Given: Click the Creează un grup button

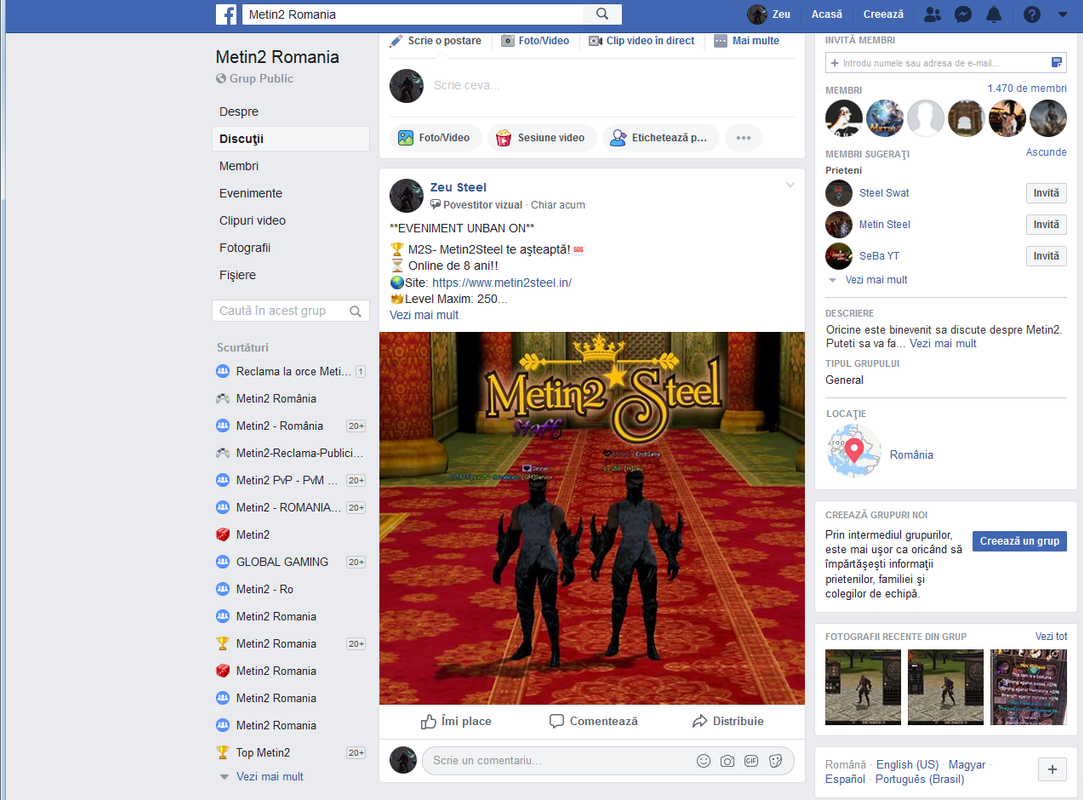Looking at the screenshot, I should point(1019,541).
